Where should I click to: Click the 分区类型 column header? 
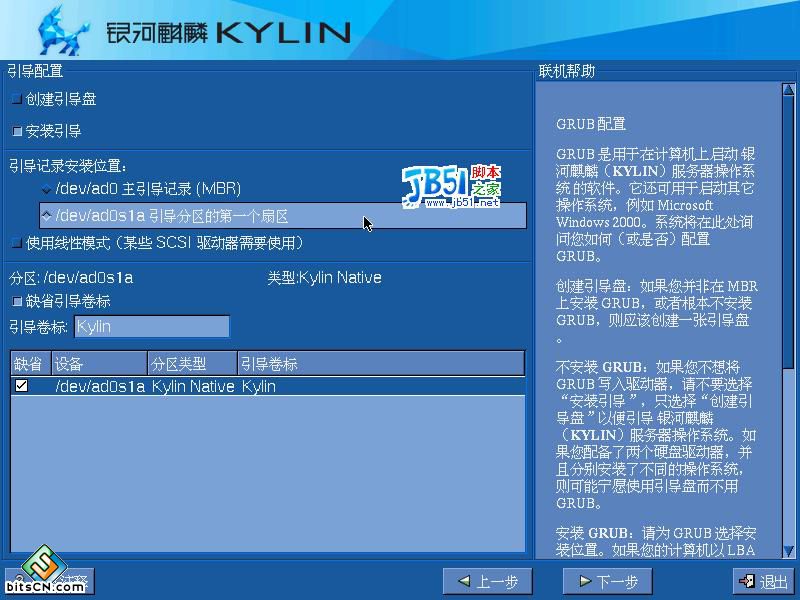click(192, 364)
